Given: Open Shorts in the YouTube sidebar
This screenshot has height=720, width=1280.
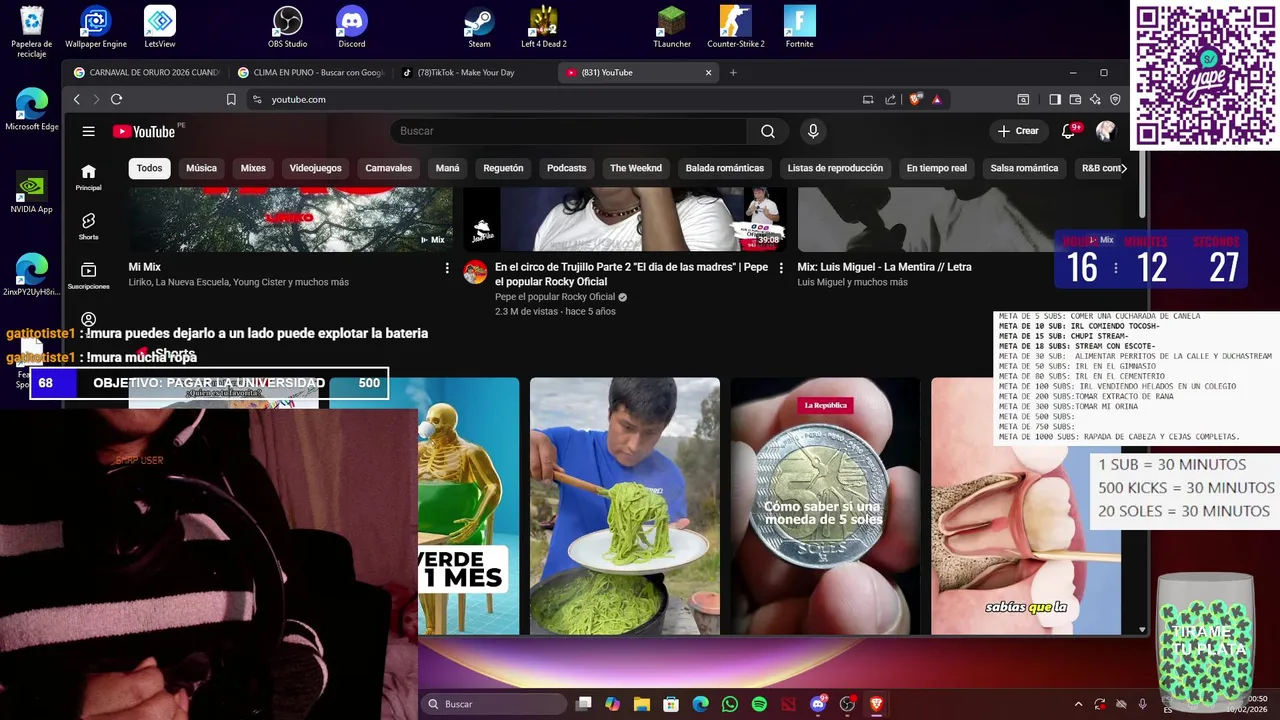Looking at the screenshot, I should tap(89, 227).
